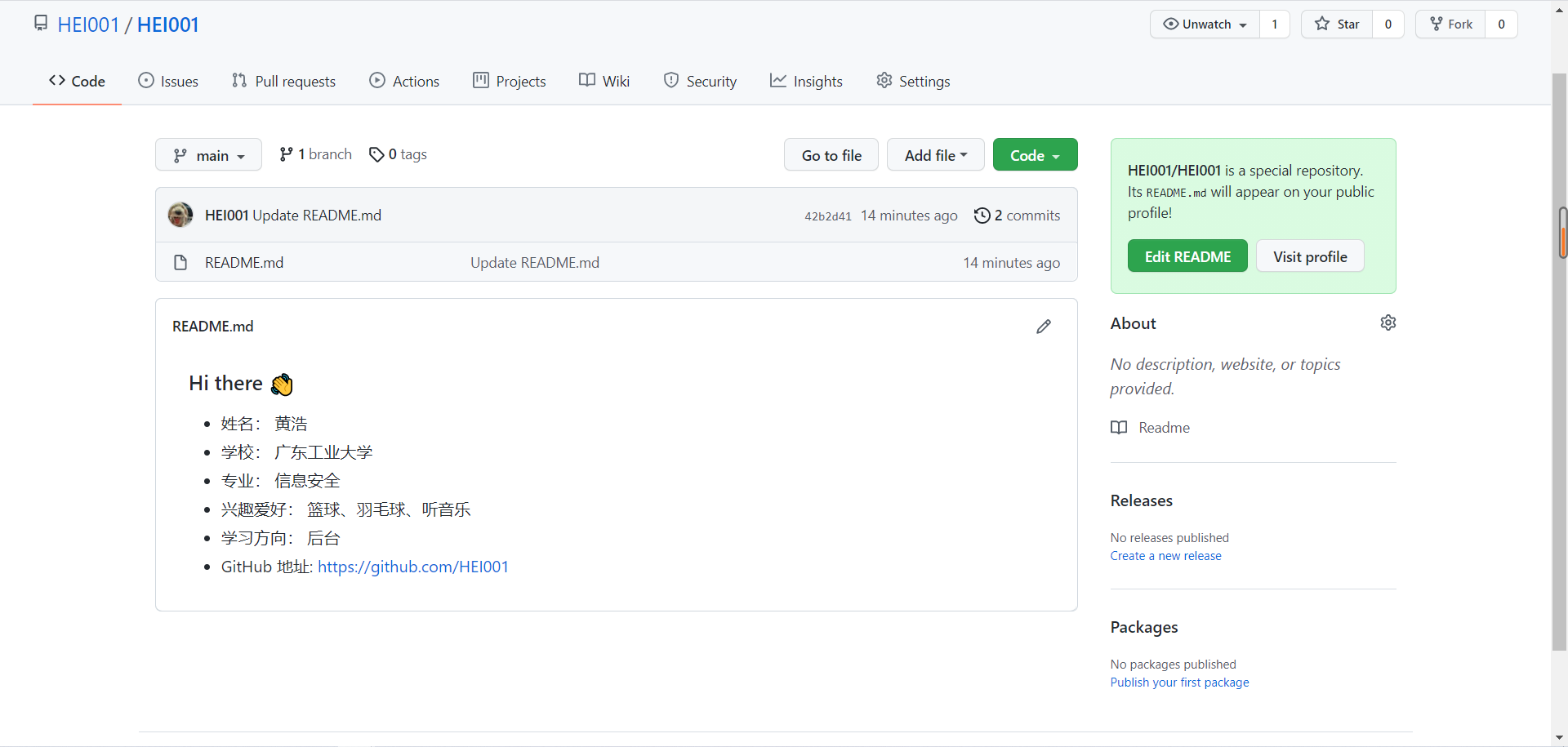Open the HEI001 owner profile link
The width and height of the screenshot is (1568, 747).
point(88,24)
